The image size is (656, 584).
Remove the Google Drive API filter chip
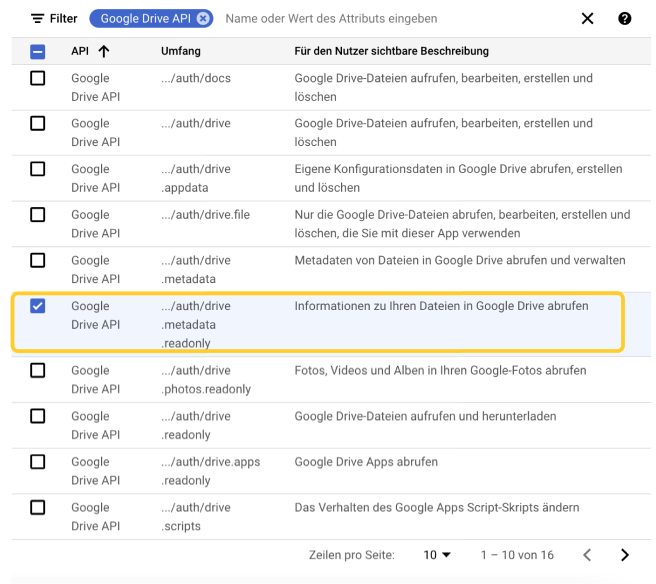203,19
